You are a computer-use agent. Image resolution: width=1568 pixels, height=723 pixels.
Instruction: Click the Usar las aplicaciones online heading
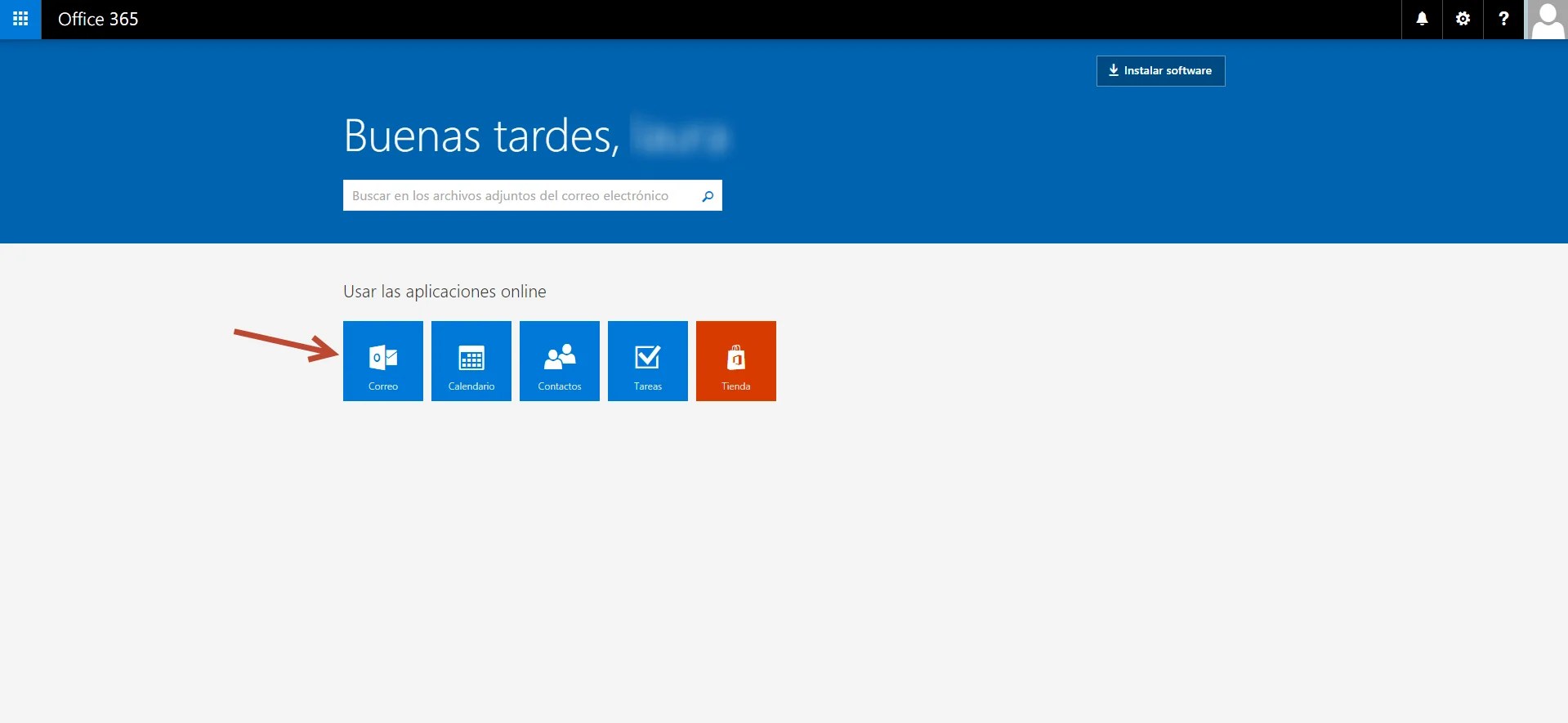(x=444, y=292)
